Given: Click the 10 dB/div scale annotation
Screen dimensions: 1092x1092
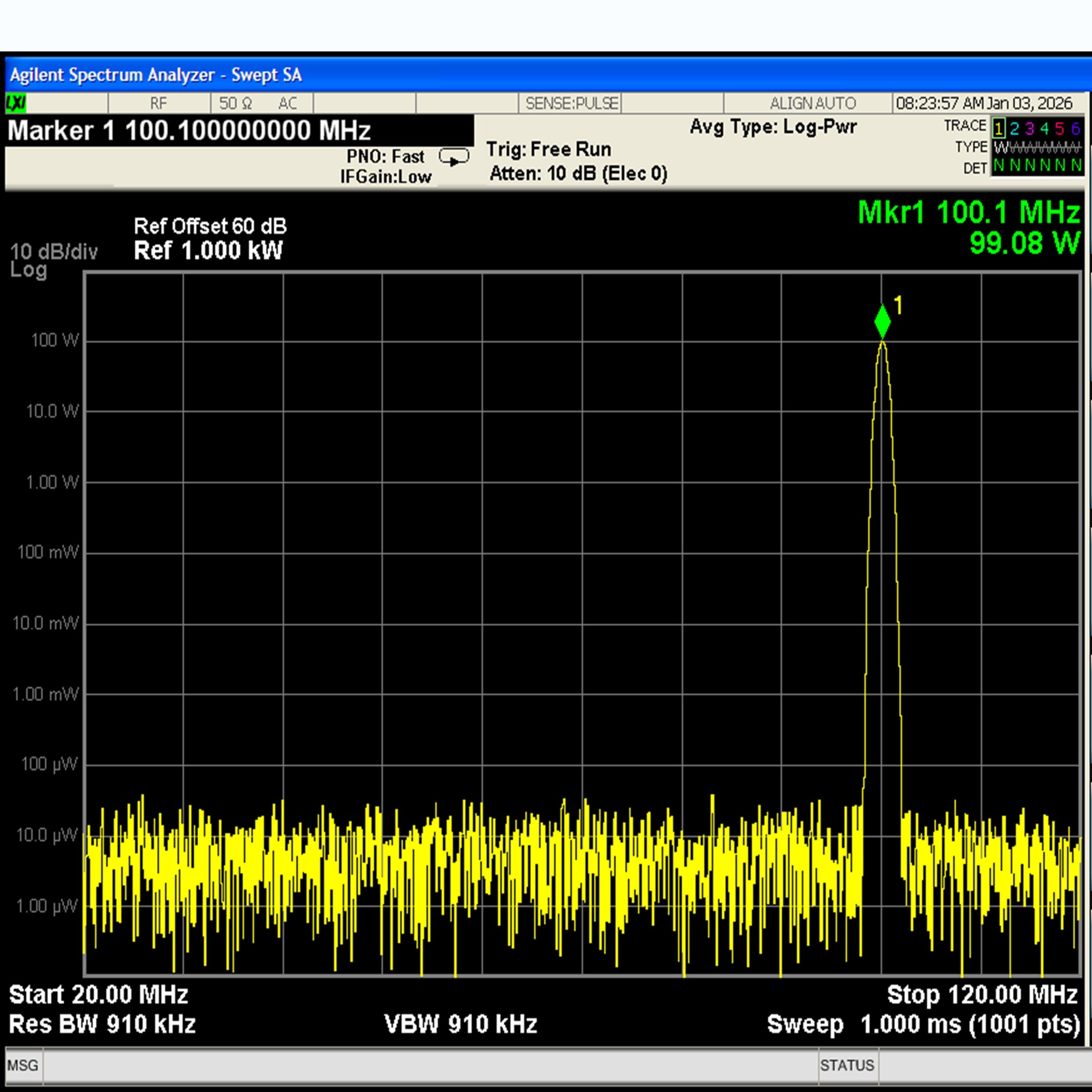Looking at the screenshot, I should click(54, 252).
